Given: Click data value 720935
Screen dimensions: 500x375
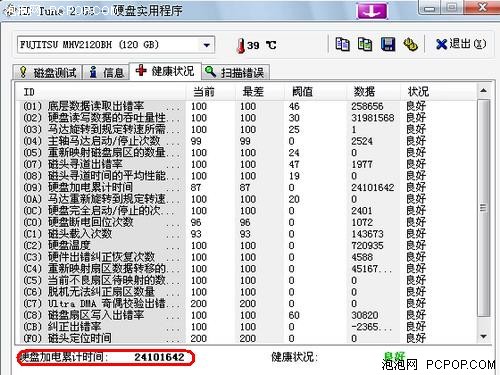Looking at the screenshot, I should pyautogui.click(x=367, y=246).
